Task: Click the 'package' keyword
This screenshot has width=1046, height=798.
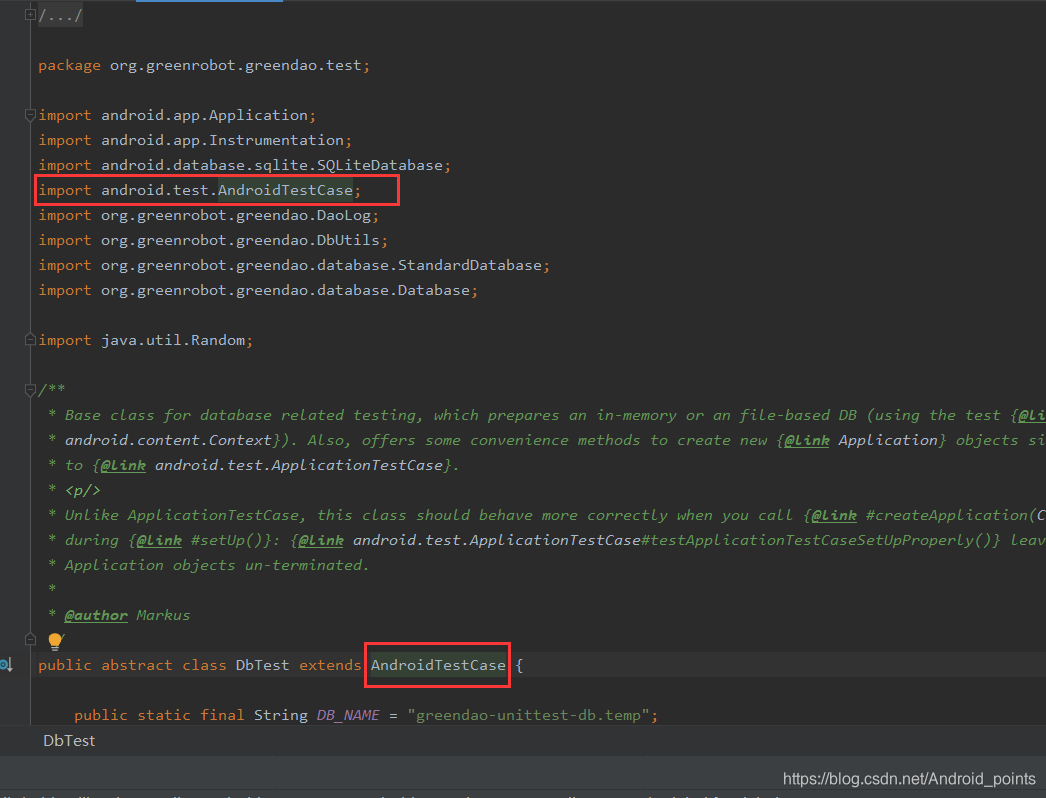Action: tap(69, 65)
